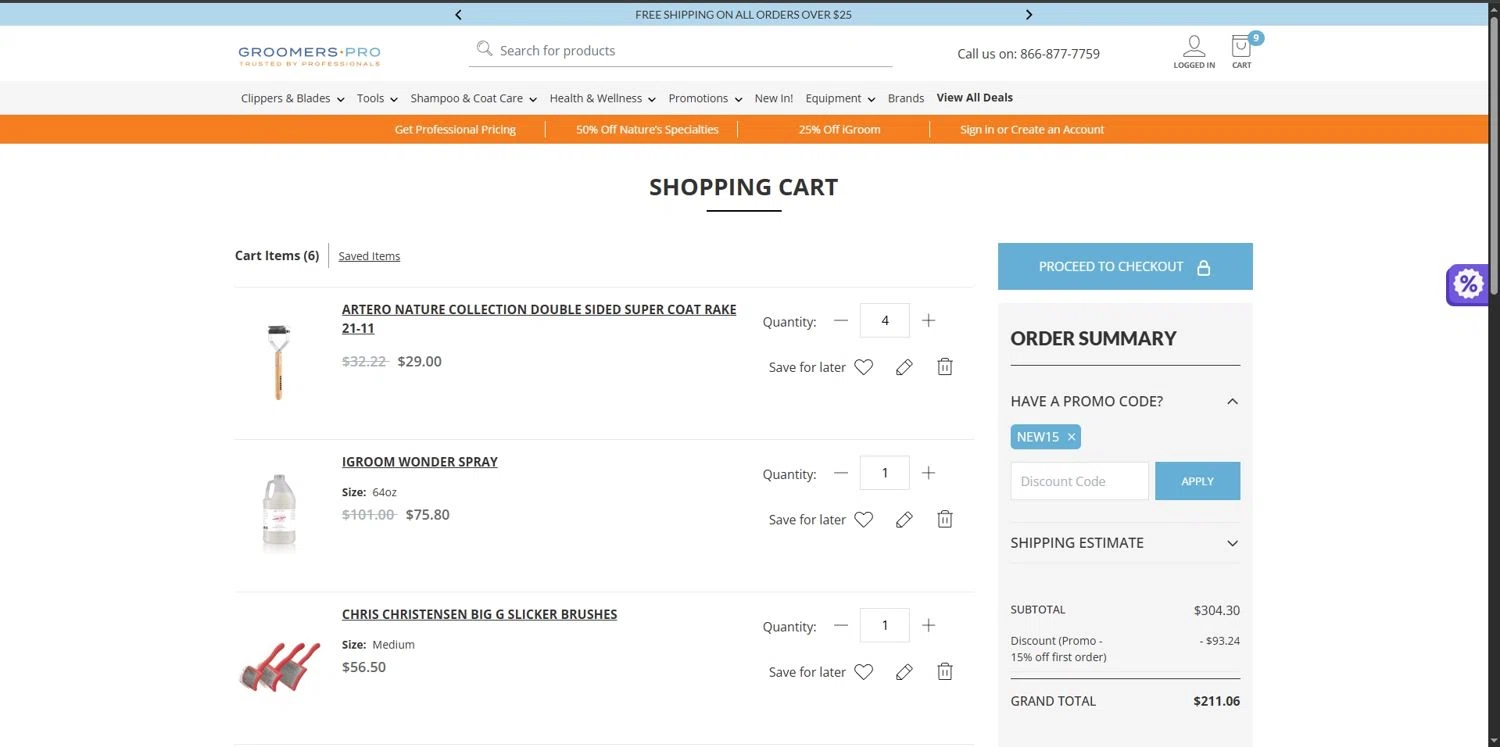Edit the Artero Coat Rake item
The image size is (1500, 747).
coord(904,367)
